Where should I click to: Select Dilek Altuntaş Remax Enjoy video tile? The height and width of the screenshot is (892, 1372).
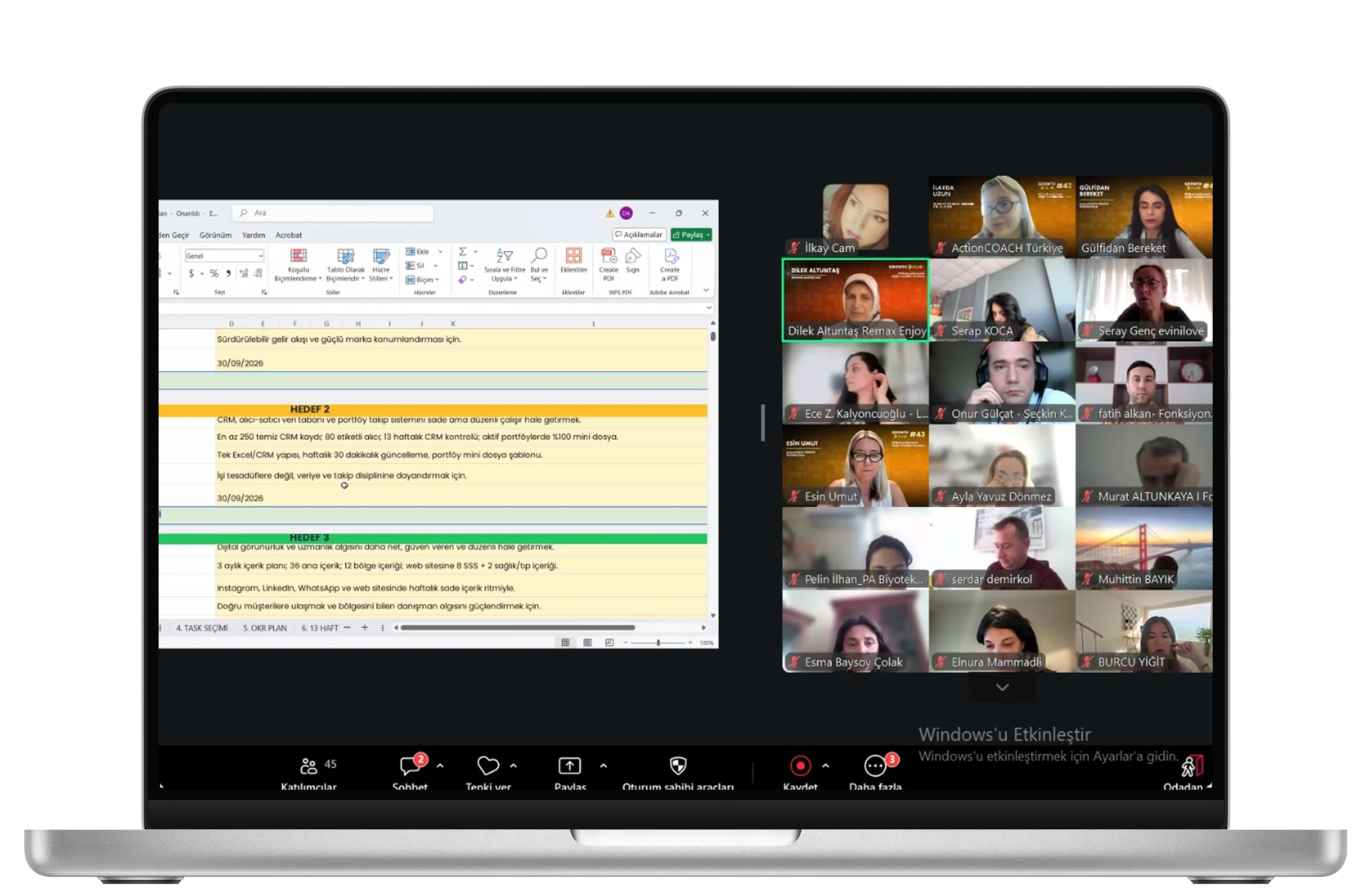click(x=856, y=300)
